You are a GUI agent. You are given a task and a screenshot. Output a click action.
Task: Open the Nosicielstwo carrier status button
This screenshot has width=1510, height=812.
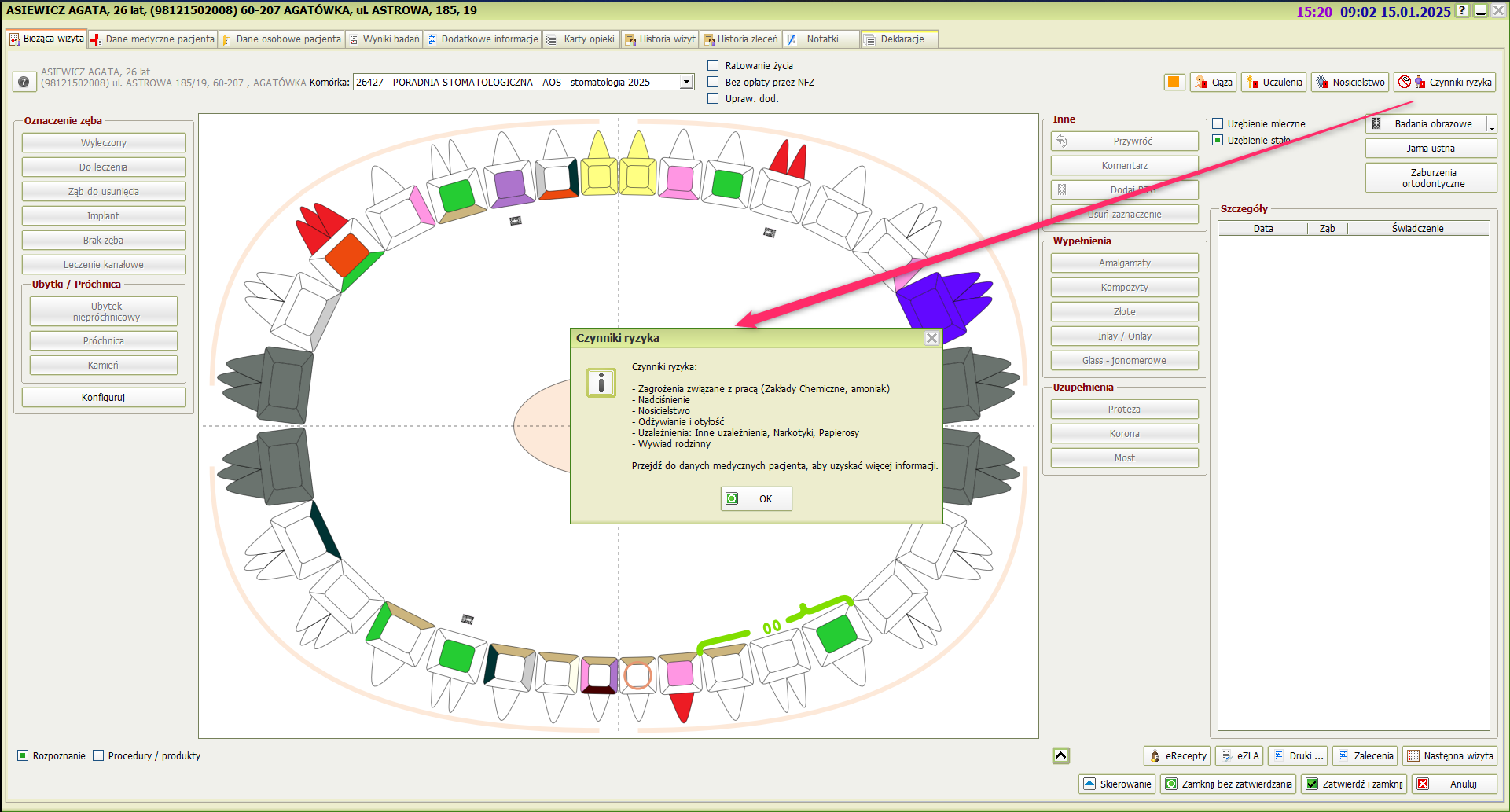click(1349, 83)
